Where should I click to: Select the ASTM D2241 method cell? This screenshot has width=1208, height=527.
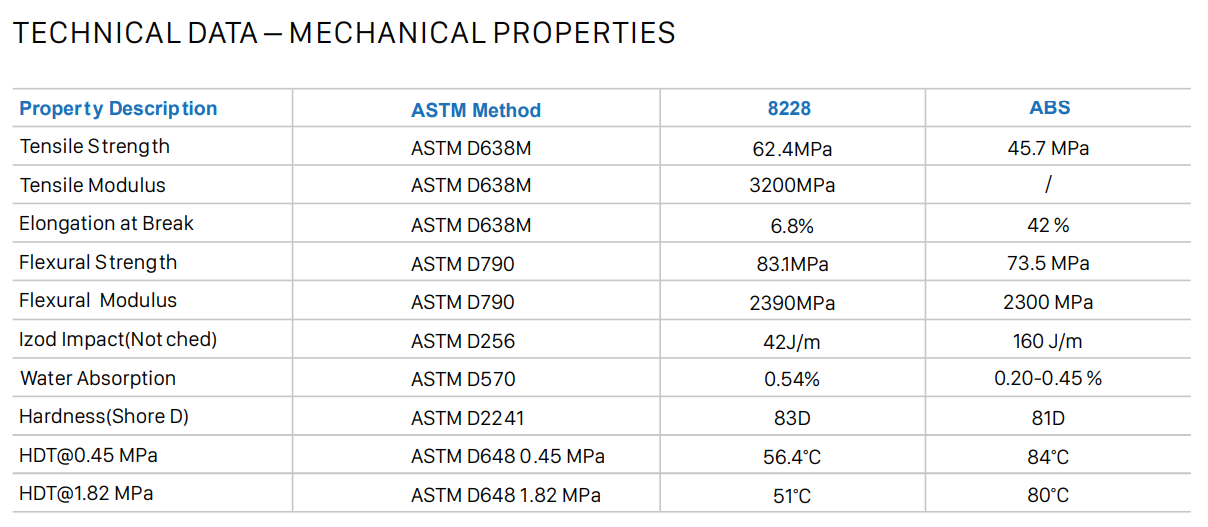click(468, 418)
